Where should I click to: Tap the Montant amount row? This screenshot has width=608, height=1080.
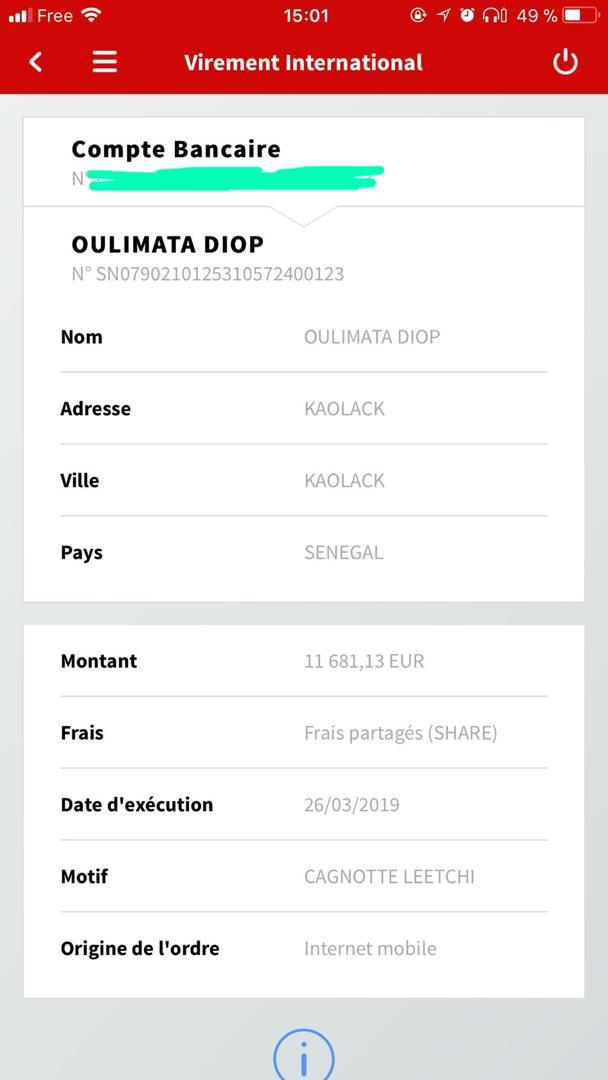point(303,661)
